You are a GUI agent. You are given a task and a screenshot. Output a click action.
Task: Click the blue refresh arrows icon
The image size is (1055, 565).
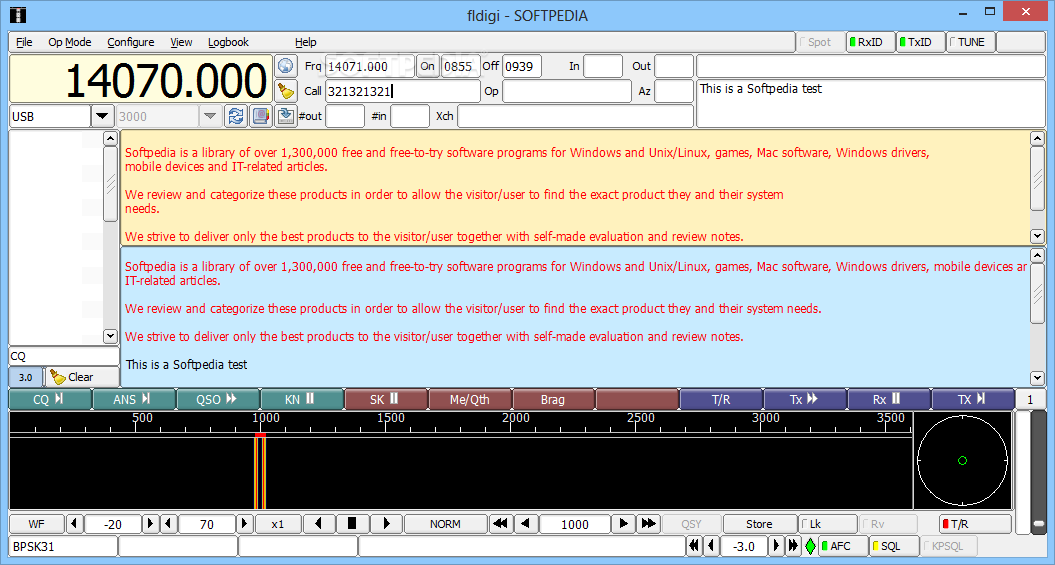pos(236,116)
